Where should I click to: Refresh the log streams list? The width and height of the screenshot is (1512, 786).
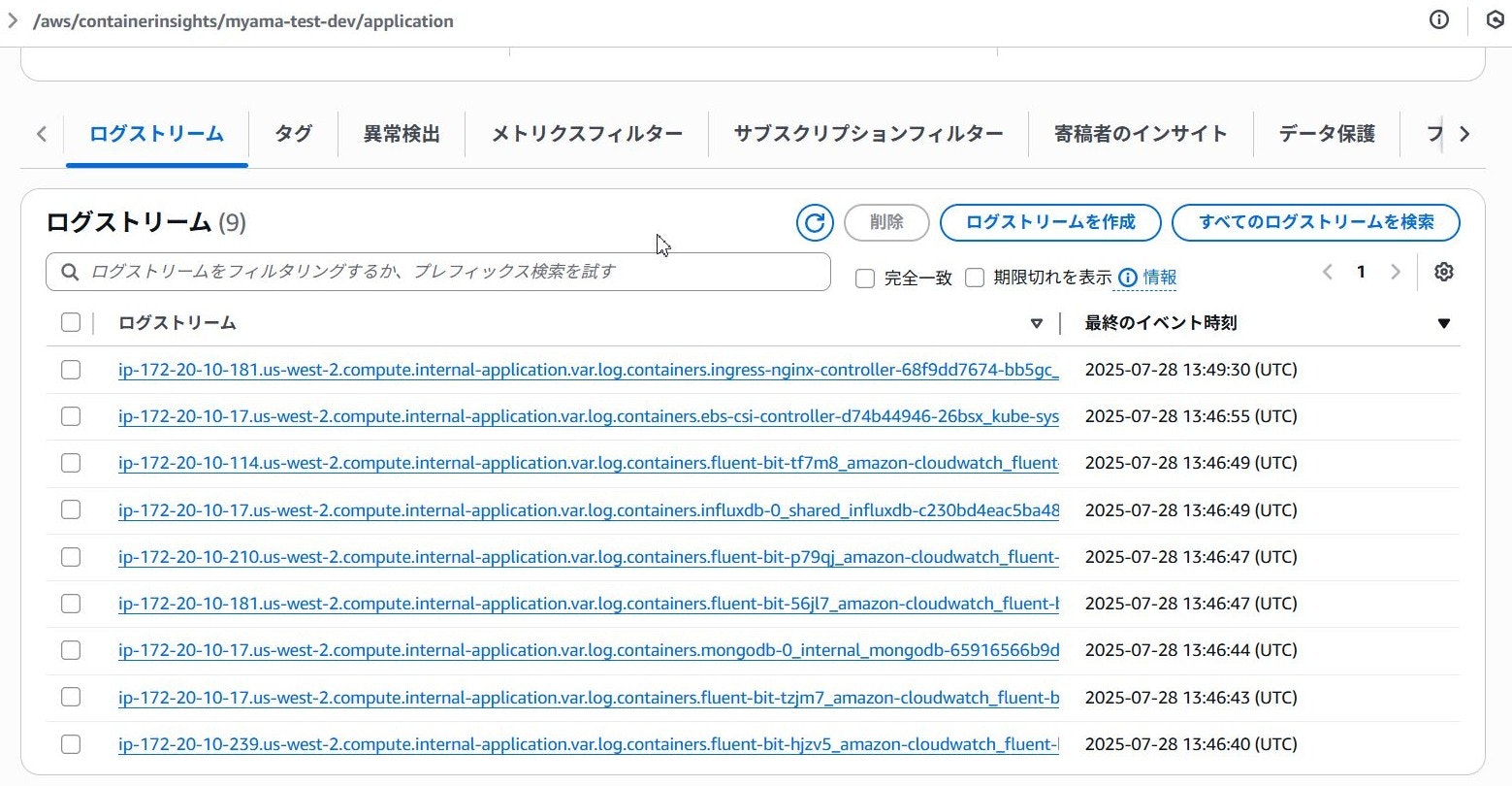pyautogui.click(x=815, y=222)
